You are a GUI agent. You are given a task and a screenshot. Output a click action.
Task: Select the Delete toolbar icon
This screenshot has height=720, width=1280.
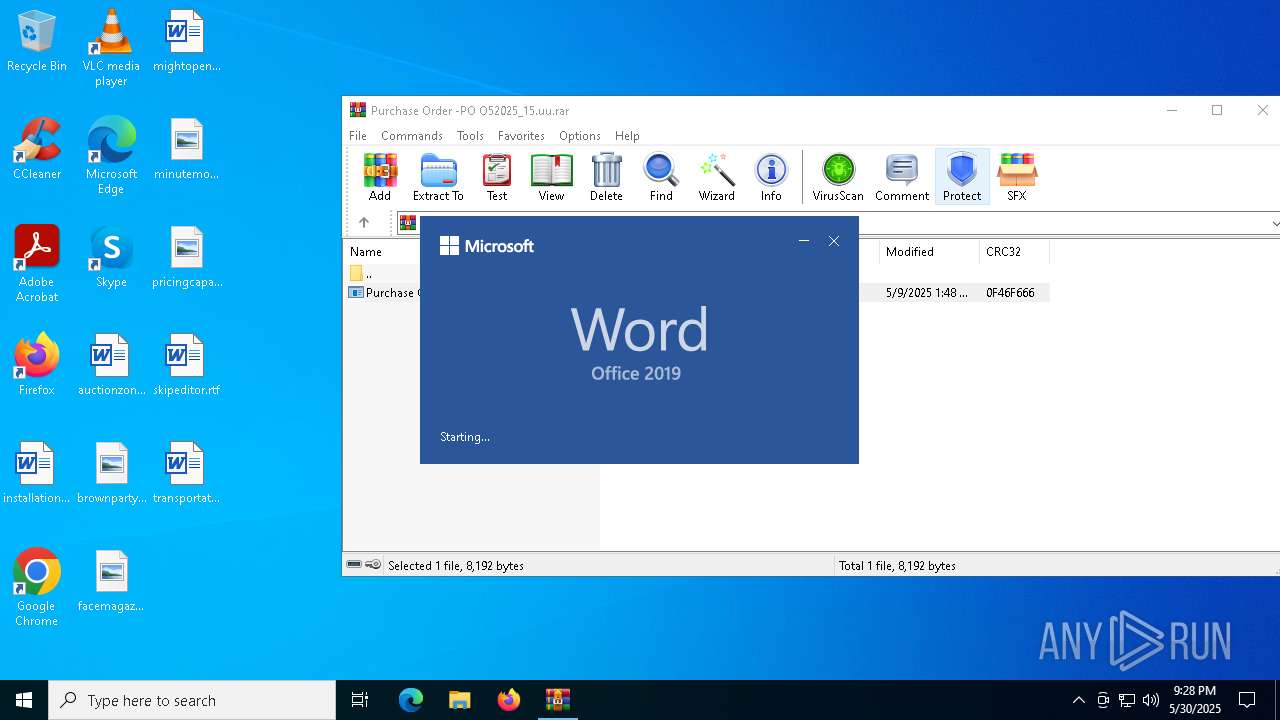606,177
